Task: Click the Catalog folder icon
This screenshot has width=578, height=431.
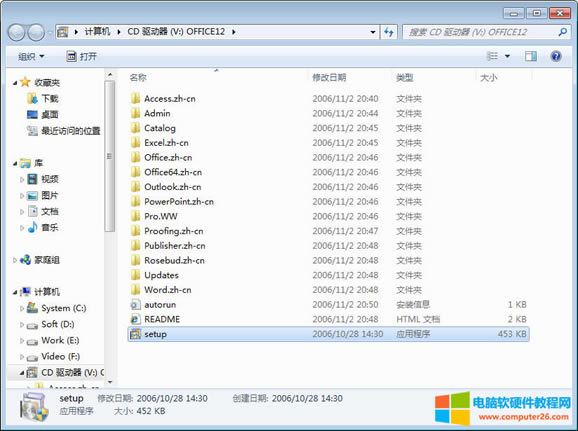Action: click(x=136, y=128)
